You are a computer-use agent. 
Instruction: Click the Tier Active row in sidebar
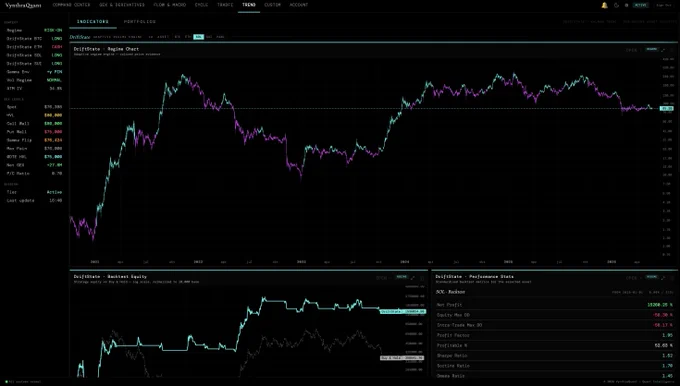pyautogui.click(x=34, y=192)
